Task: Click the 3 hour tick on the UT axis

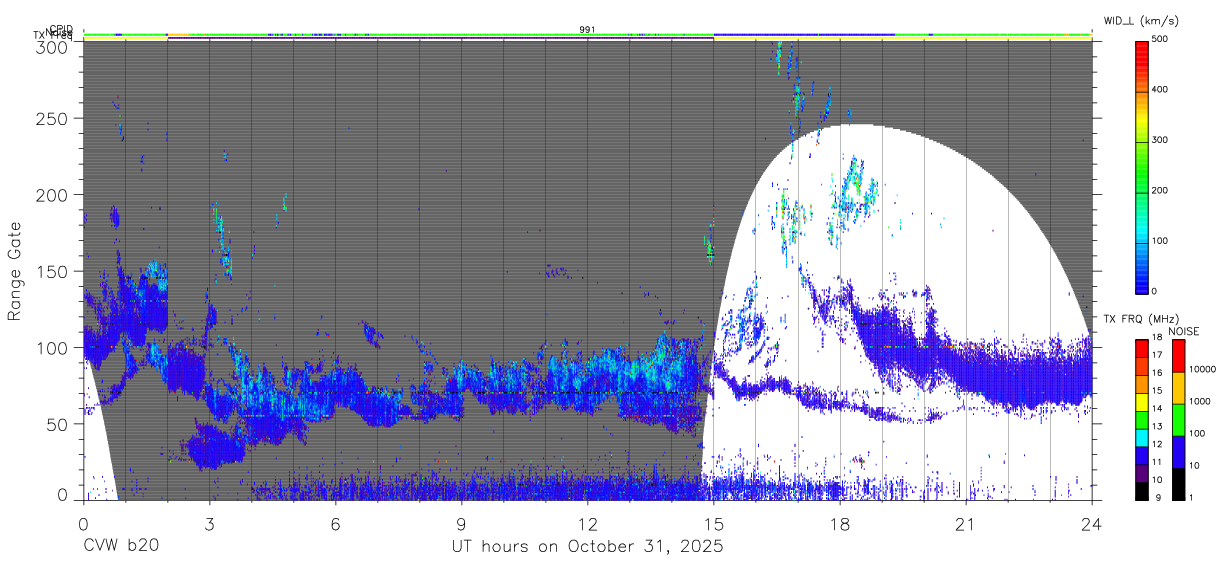Action: tap(209, 523)
